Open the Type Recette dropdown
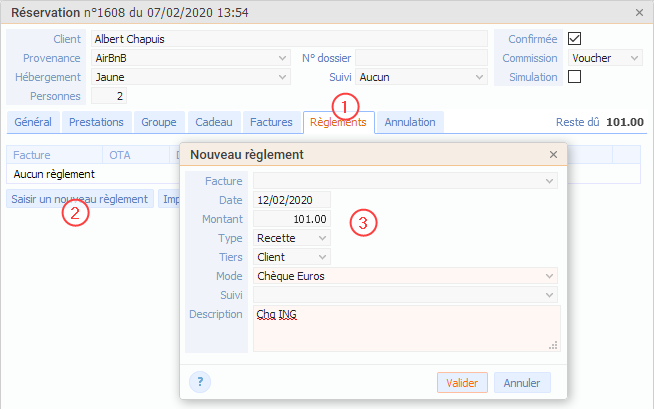This screenshot has height=410, width=654. point(291,238)
